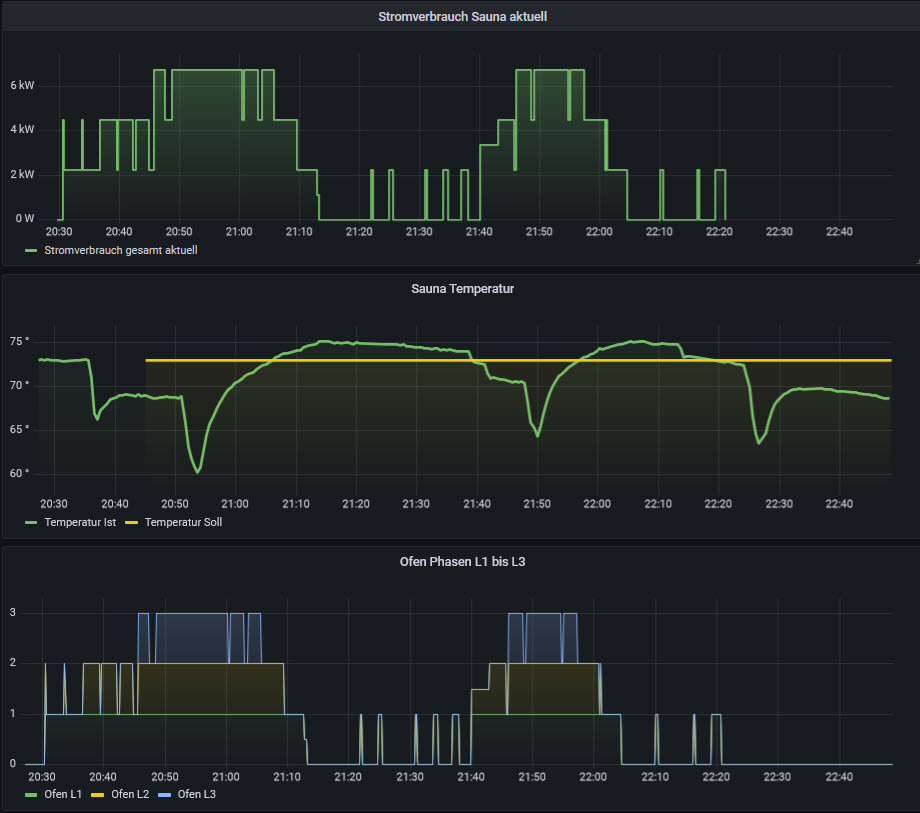
Task: Open the blue color swatch of Ofen L3
Action: pos(163,794)
